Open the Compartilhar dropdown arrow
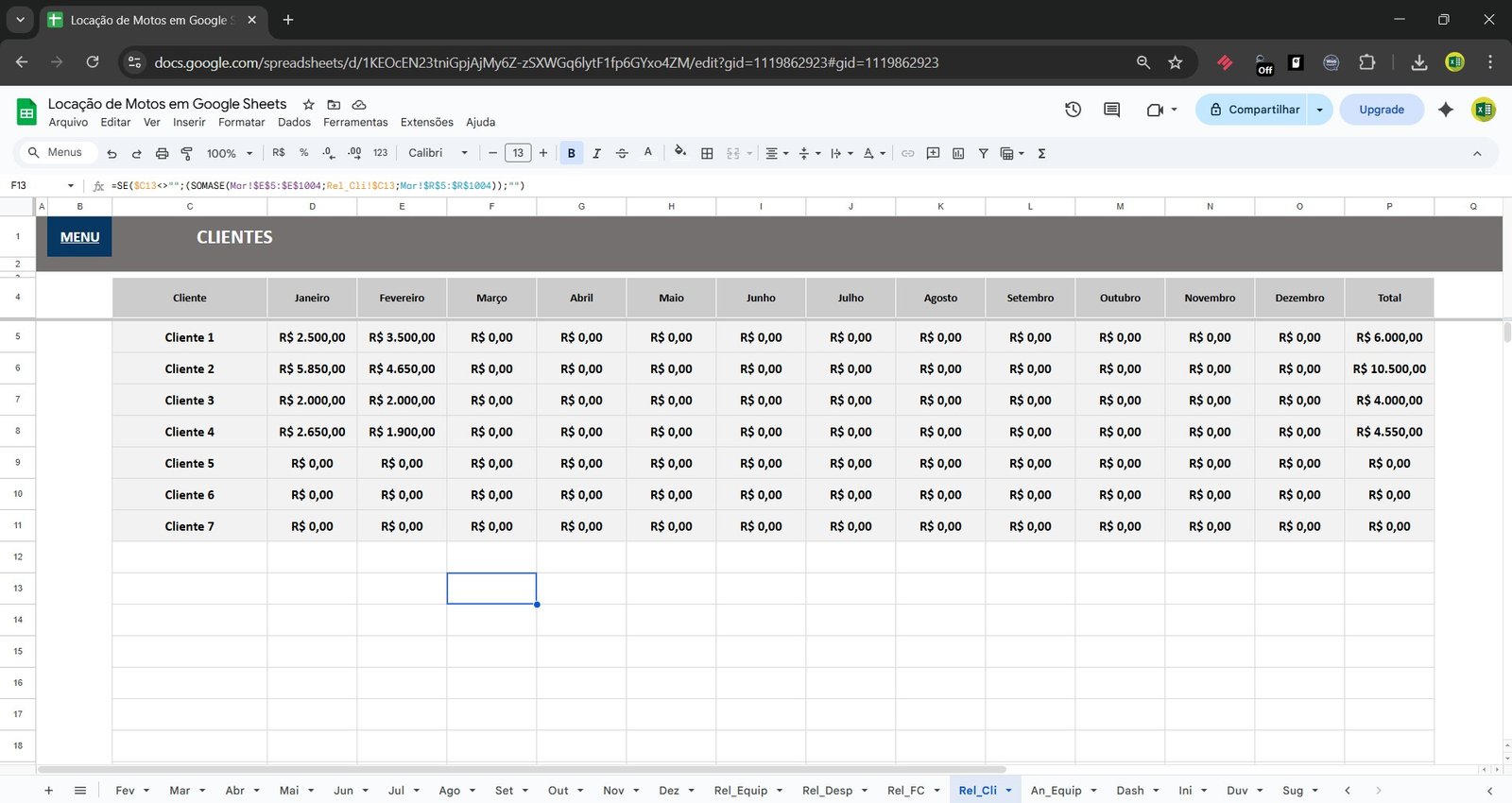The image size is (1512, 803). (1320, 110)
